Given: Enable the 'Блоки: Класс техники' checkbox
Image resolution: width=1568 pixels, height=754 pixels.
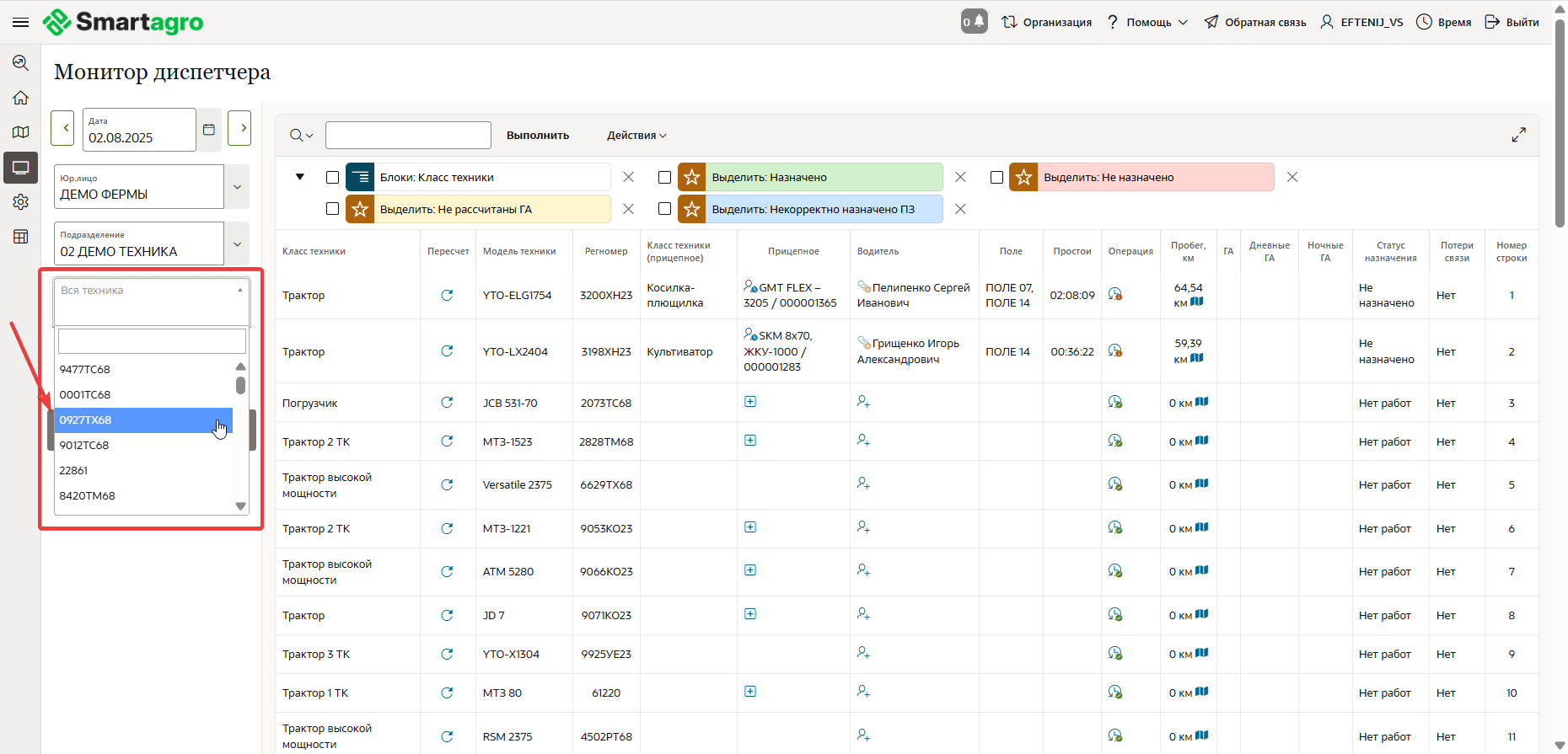Looking at the screenshot, I should click(x=332, y=177).
